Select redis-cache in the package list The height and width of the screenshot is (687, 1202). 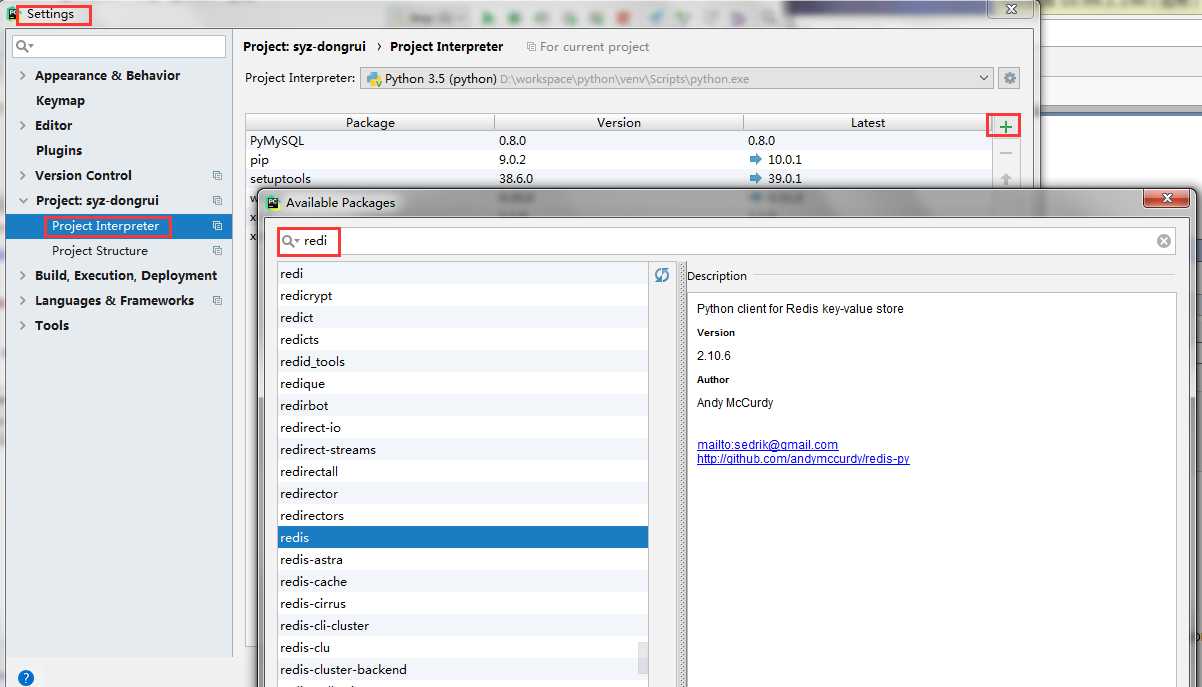click(x=463, y=581)
